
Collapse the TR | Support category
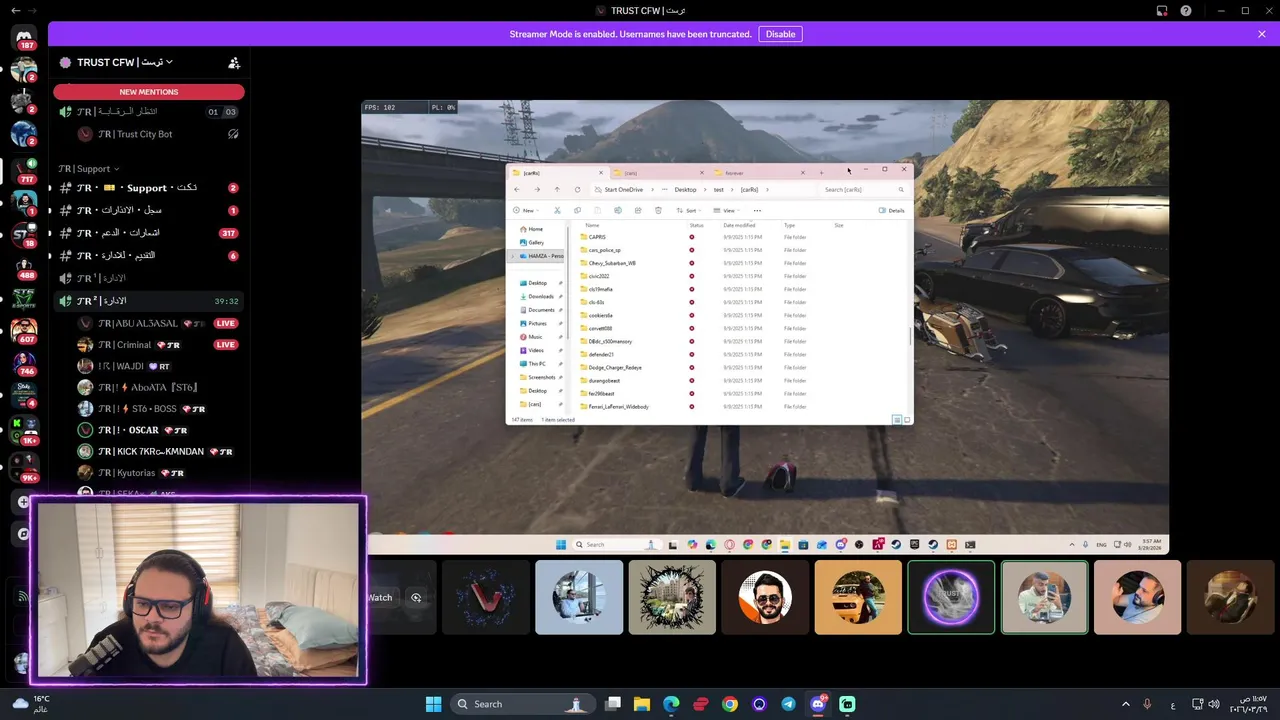(x=88, y=169)
